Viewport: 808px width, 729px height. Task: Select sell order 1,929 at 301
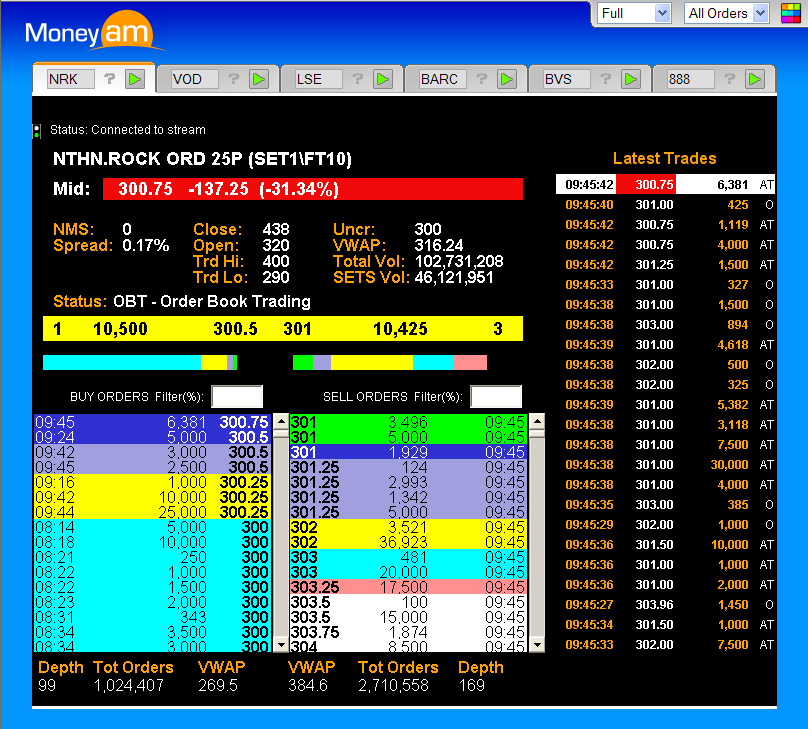tap(408, 452)
